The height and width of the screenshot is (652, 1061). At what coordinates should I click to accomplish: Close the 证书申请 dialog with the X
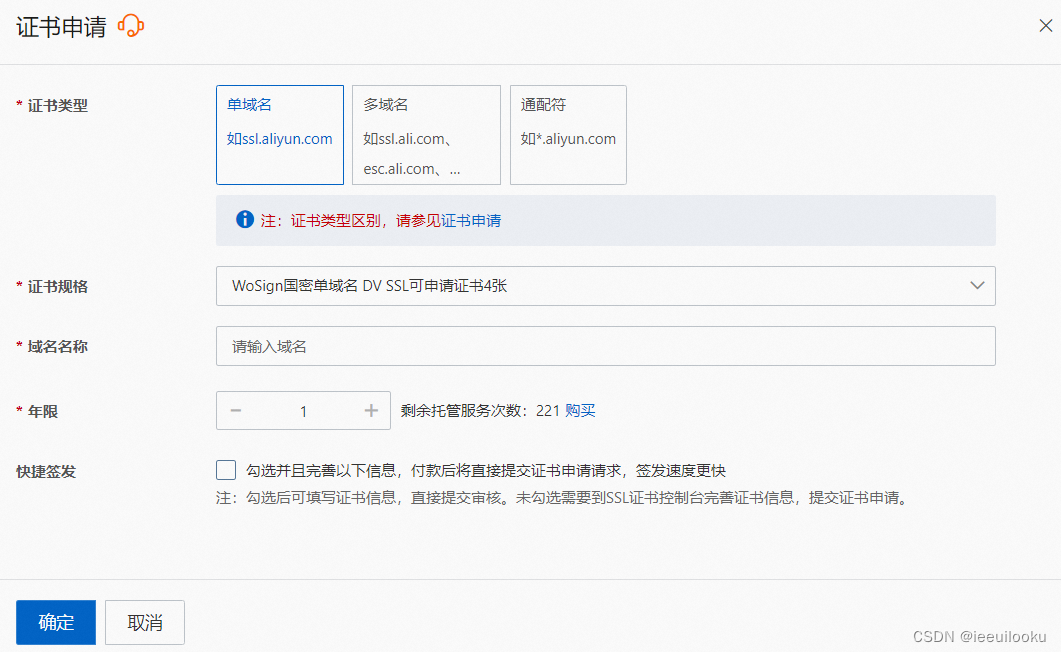pos(1045,26)
